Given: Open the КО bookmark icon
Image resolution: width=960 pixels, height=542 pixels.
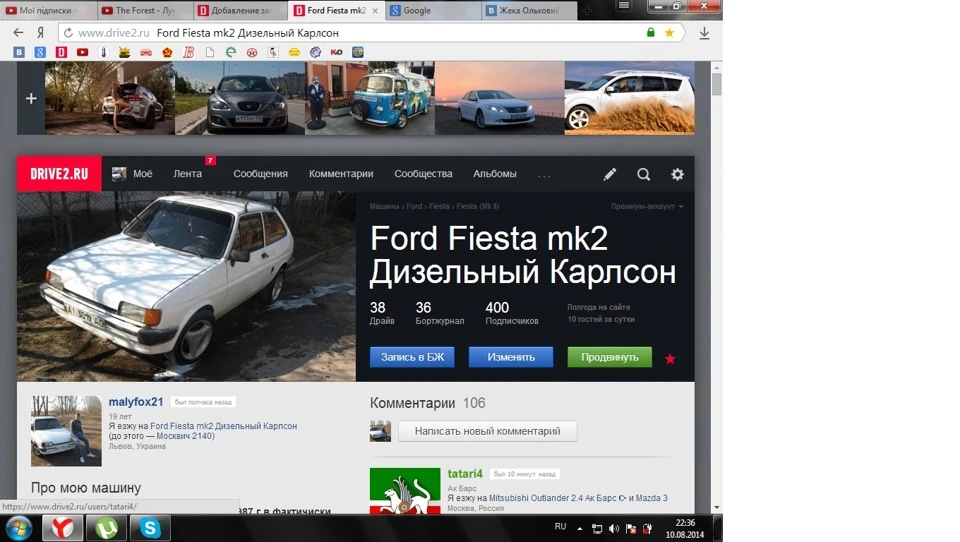Looking at the screenshot, I should (x=336, y=52).
